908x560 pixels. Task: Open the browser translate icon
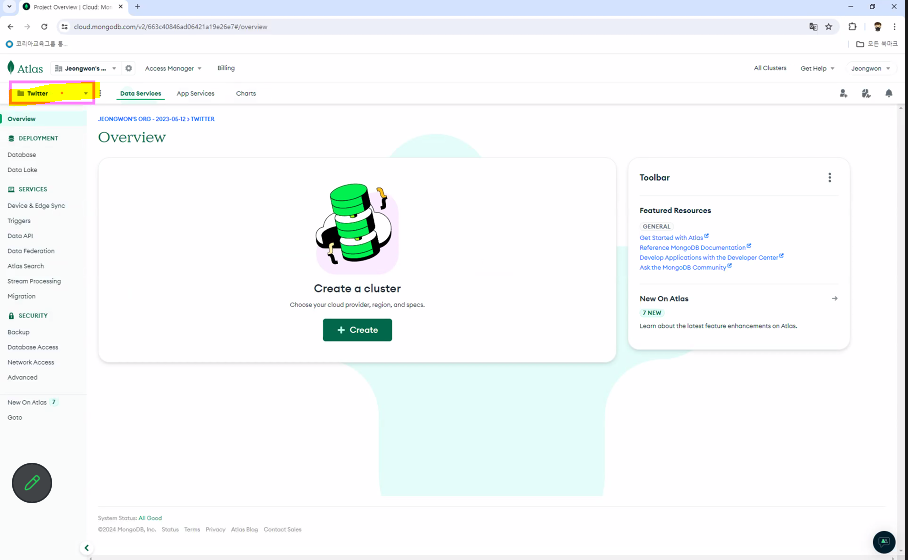pos(814,27)
